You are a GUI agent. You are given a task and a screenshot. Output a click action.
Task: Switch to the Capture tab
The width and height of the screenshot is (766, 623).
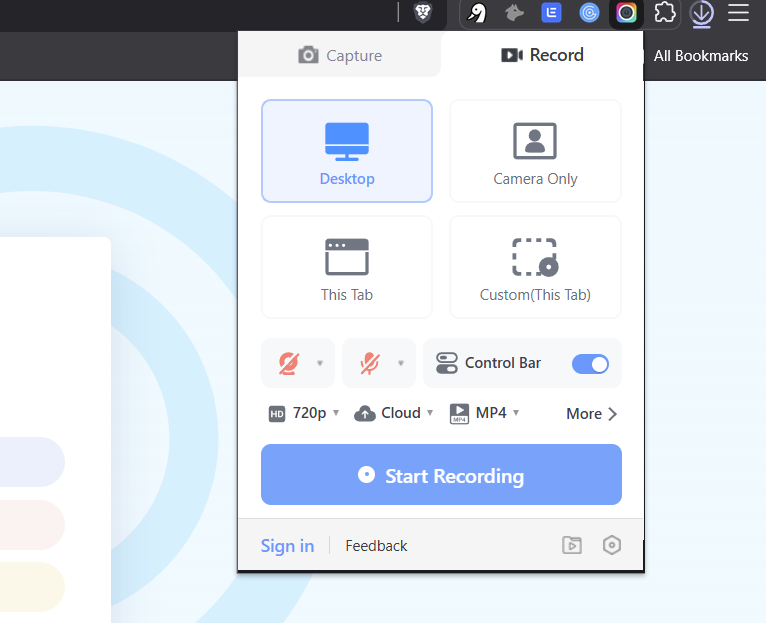click(x=340, y=56)
